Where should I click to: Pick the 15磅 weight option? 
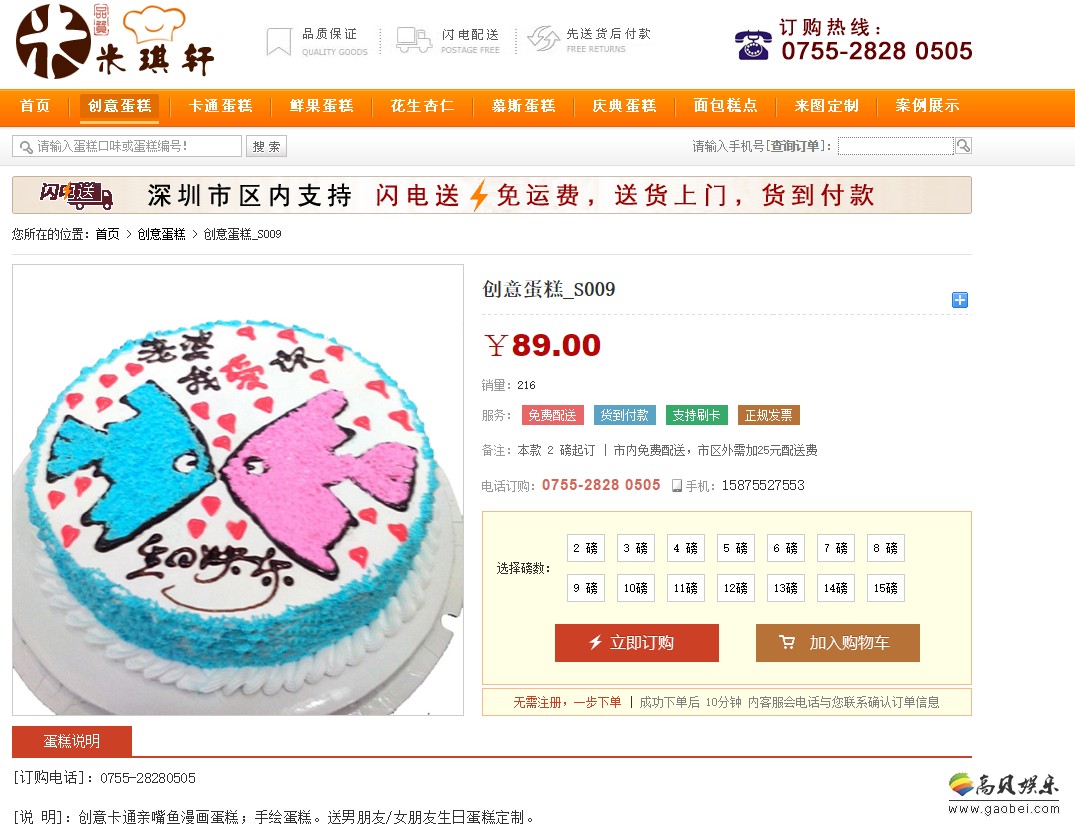886,588
